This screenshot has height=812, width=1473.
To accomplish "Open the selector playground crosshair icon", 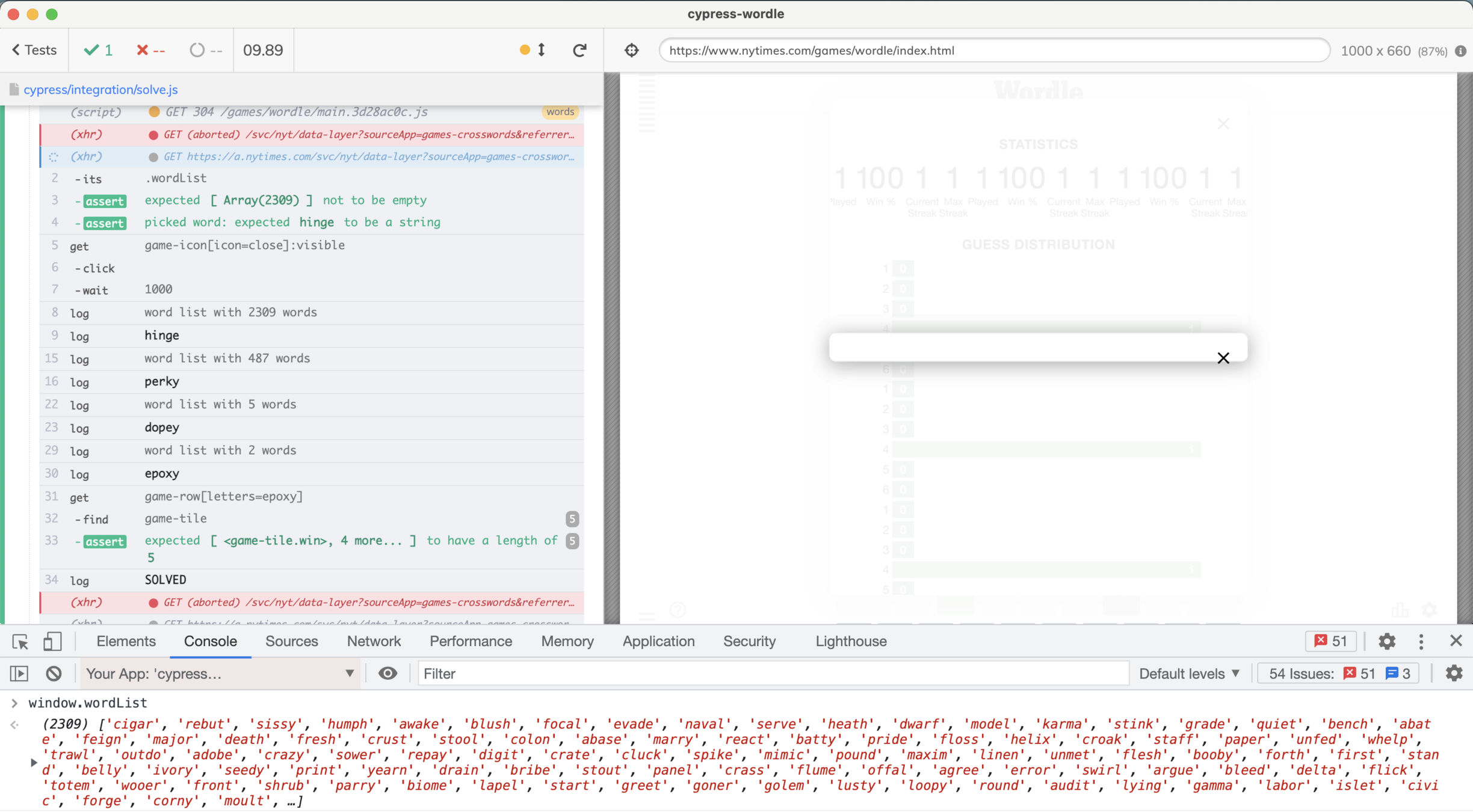I will (x=631, y=51).
